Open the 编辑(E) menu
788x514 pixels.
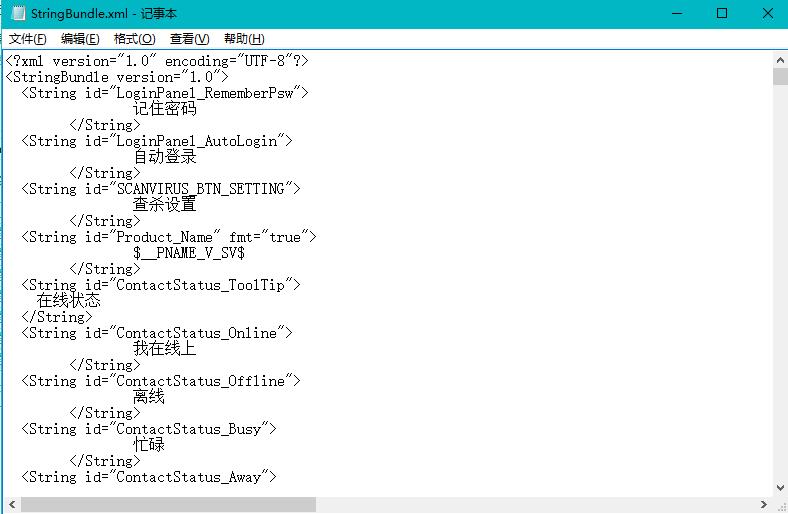point(80,39)
